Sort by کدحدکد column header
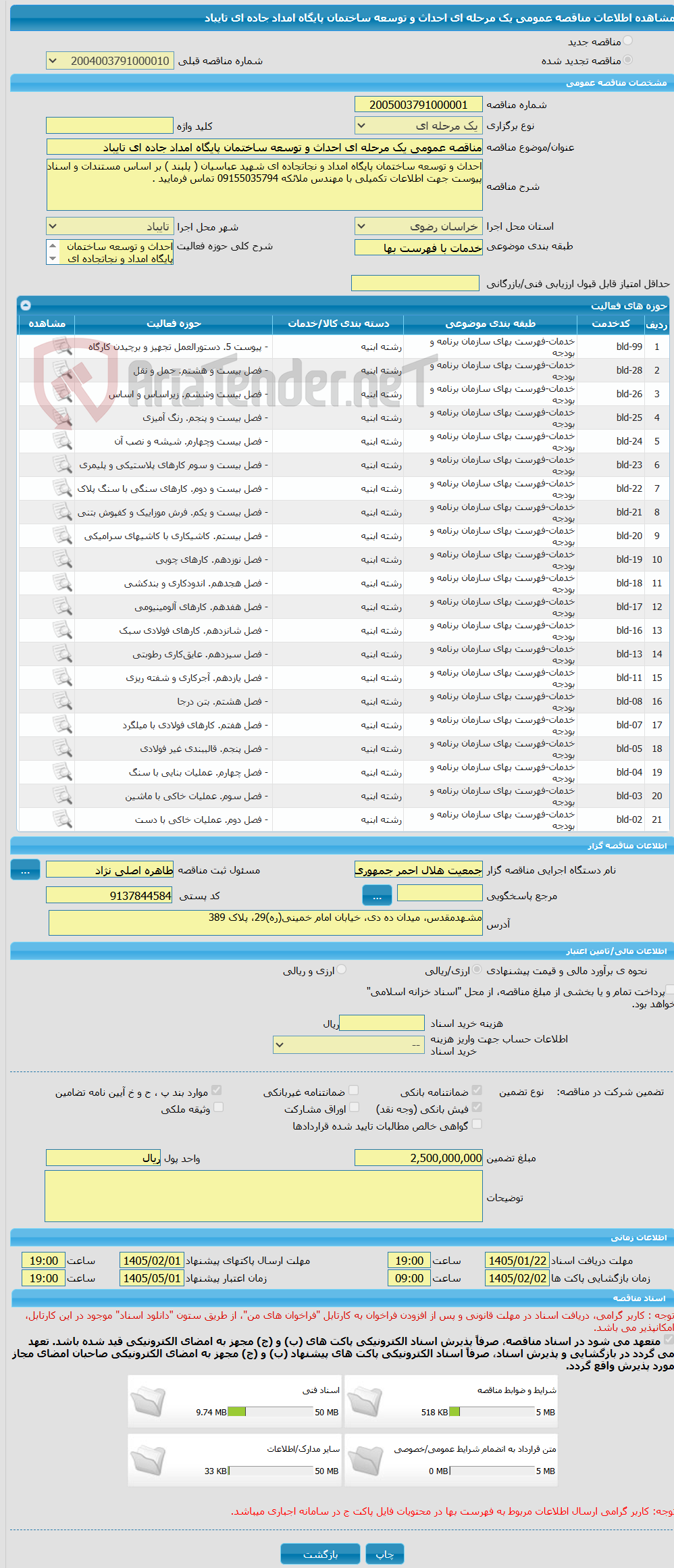The width and height of the screenshot is (674, 1568). 611,324
